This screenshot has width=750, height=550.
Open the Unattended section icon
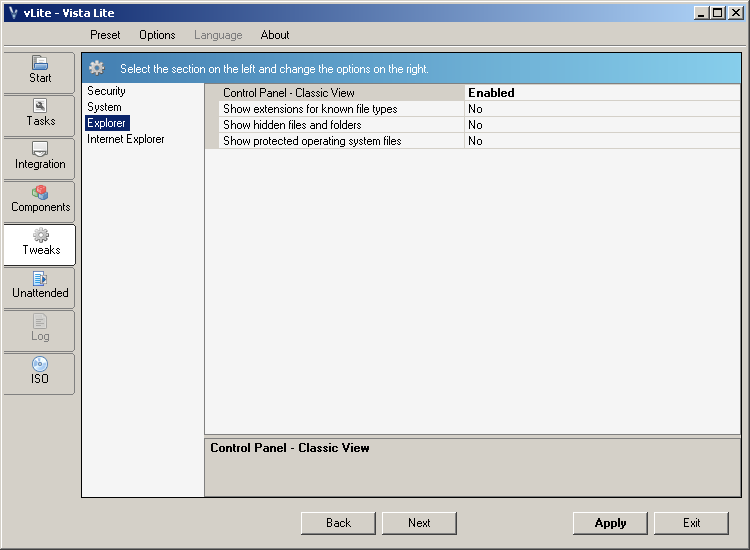click(40, 278)
